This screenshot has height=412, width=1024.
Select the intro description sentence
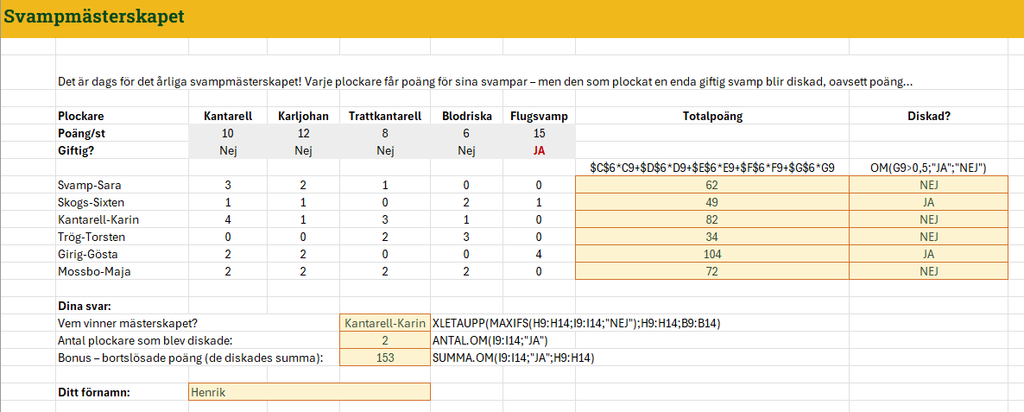(486, 82)
